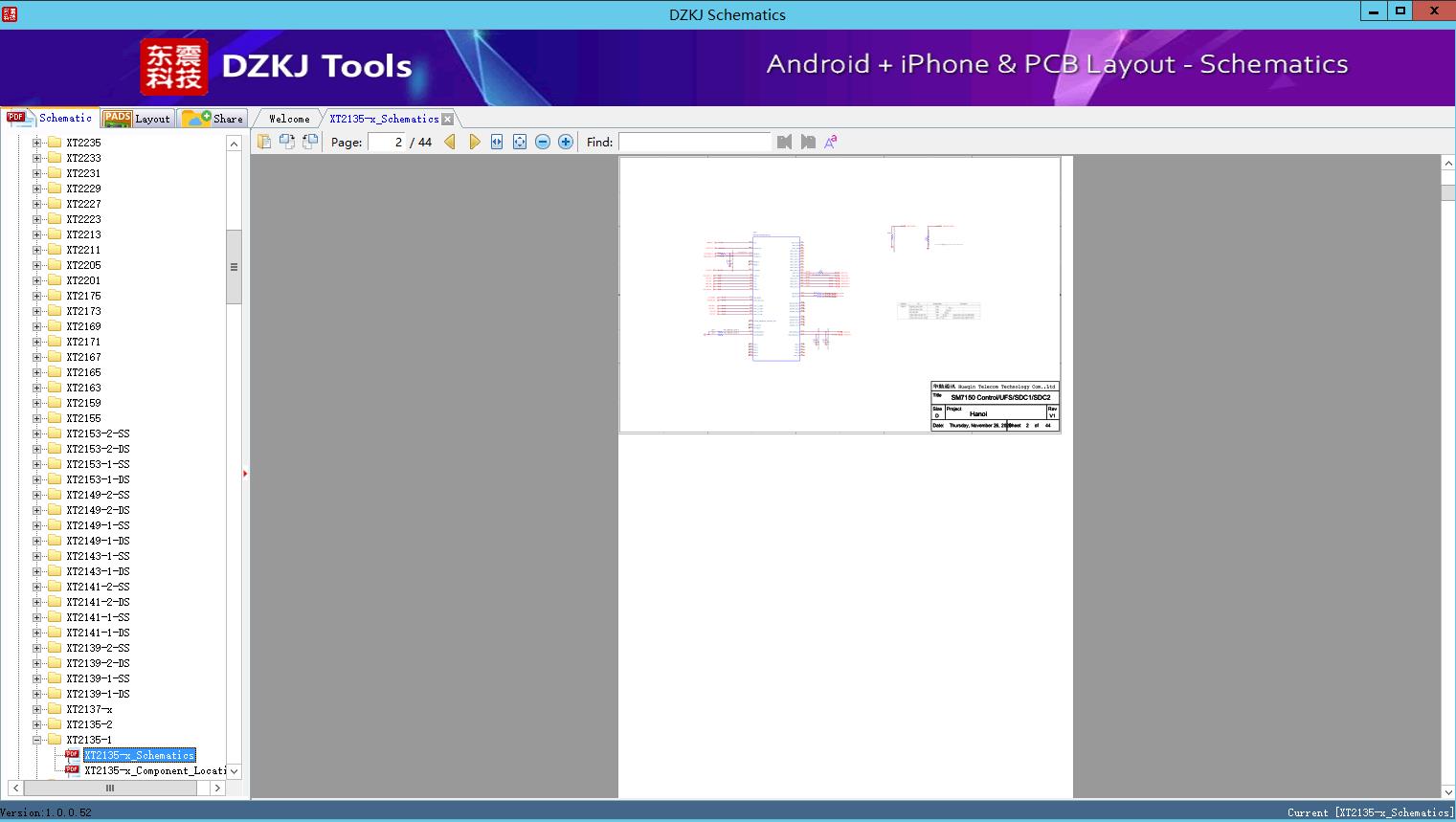Switch to the PADS Layout tab
1456x822 pixels.
coord(137,119)
